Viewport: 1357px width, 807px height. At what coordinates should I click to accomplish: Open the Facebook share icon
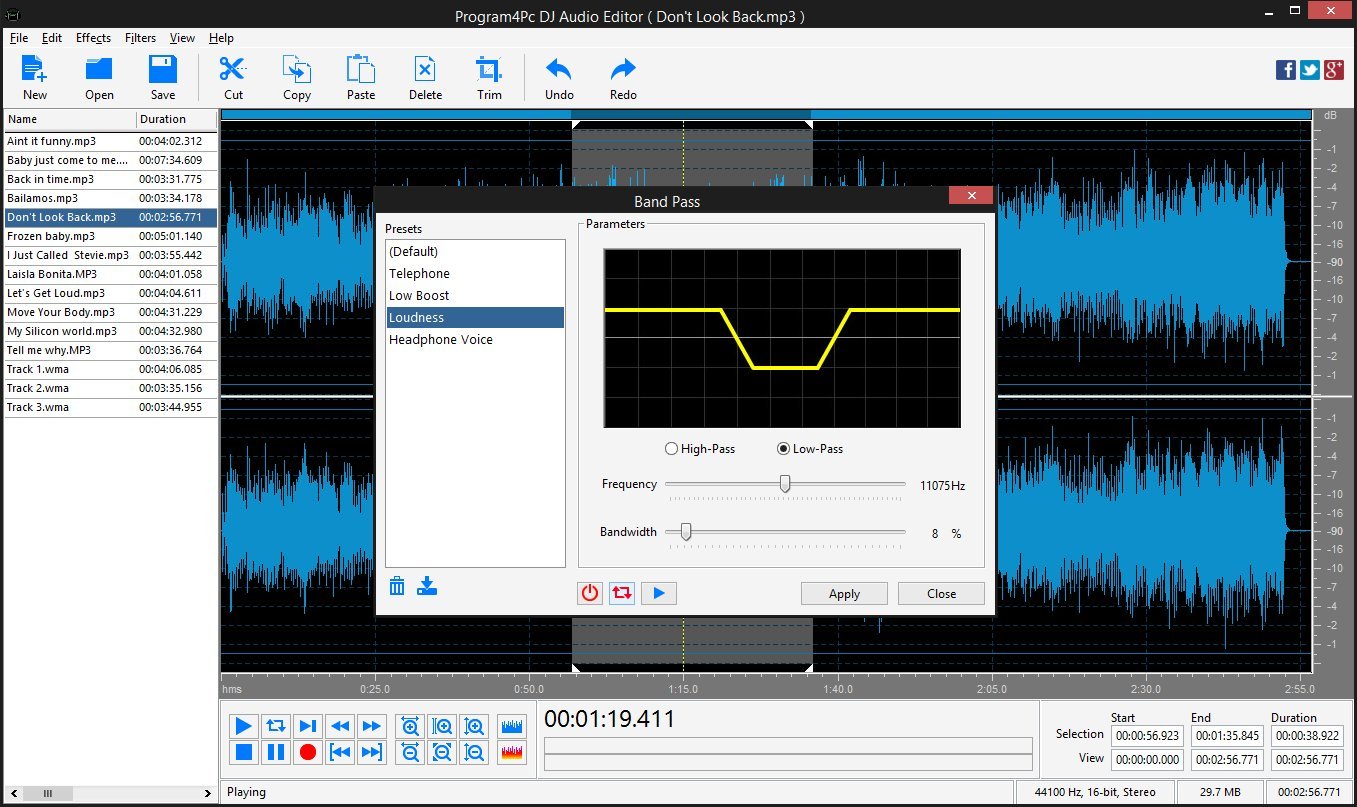pyautogui.click(x=1286, y=69)
